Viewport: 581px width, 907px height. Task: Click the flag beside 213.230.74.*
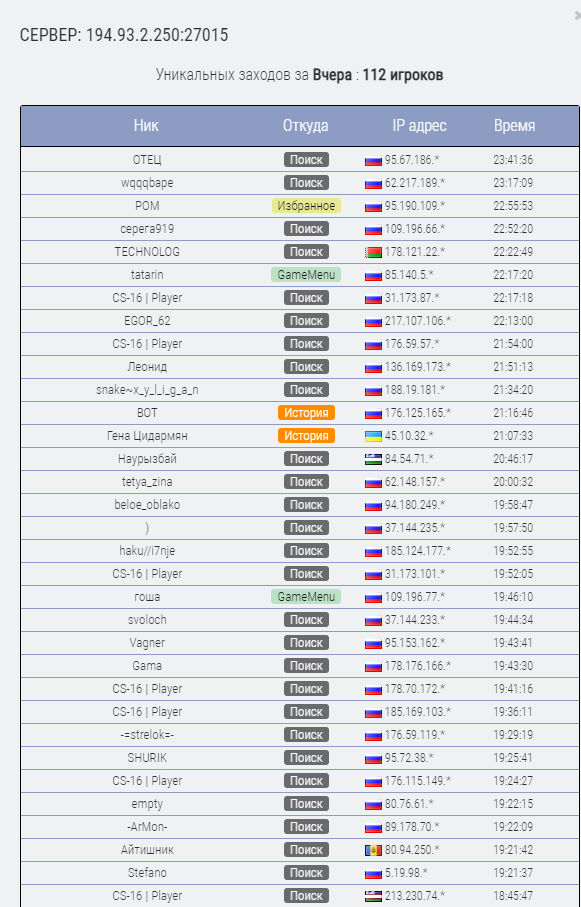[373, 896]
